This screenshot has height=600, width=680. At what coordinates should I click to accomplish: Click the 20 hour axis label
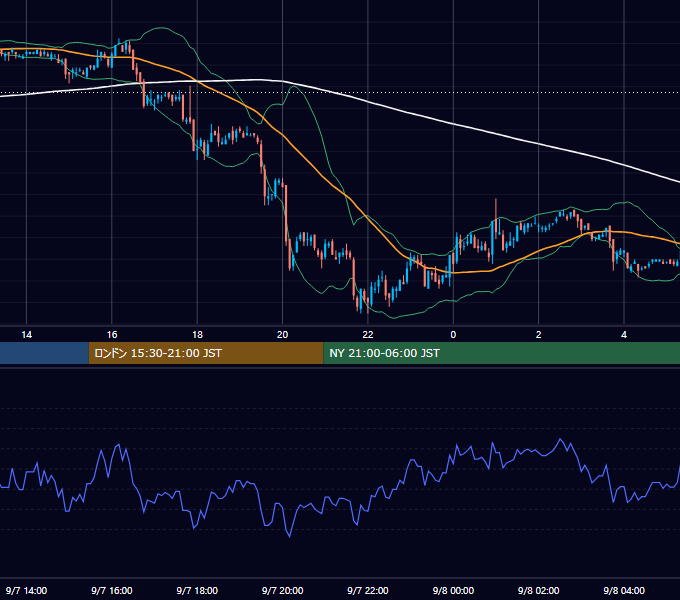tap(282, 335)
